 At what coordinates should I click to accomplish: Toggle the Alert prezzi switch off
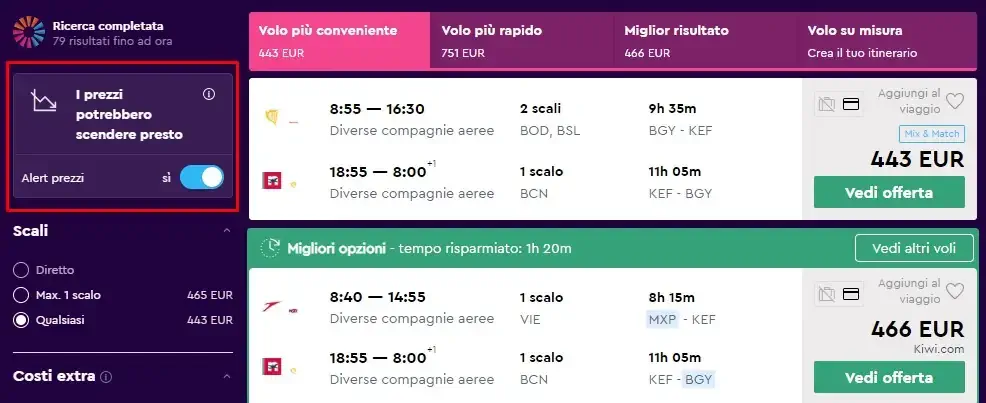201,177
